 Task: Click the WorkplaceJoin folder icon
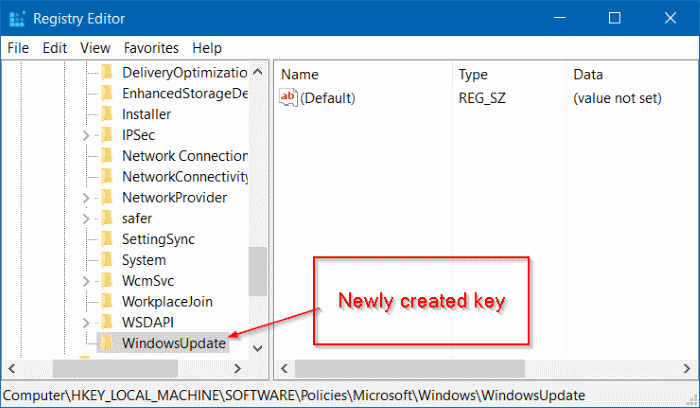107,301
